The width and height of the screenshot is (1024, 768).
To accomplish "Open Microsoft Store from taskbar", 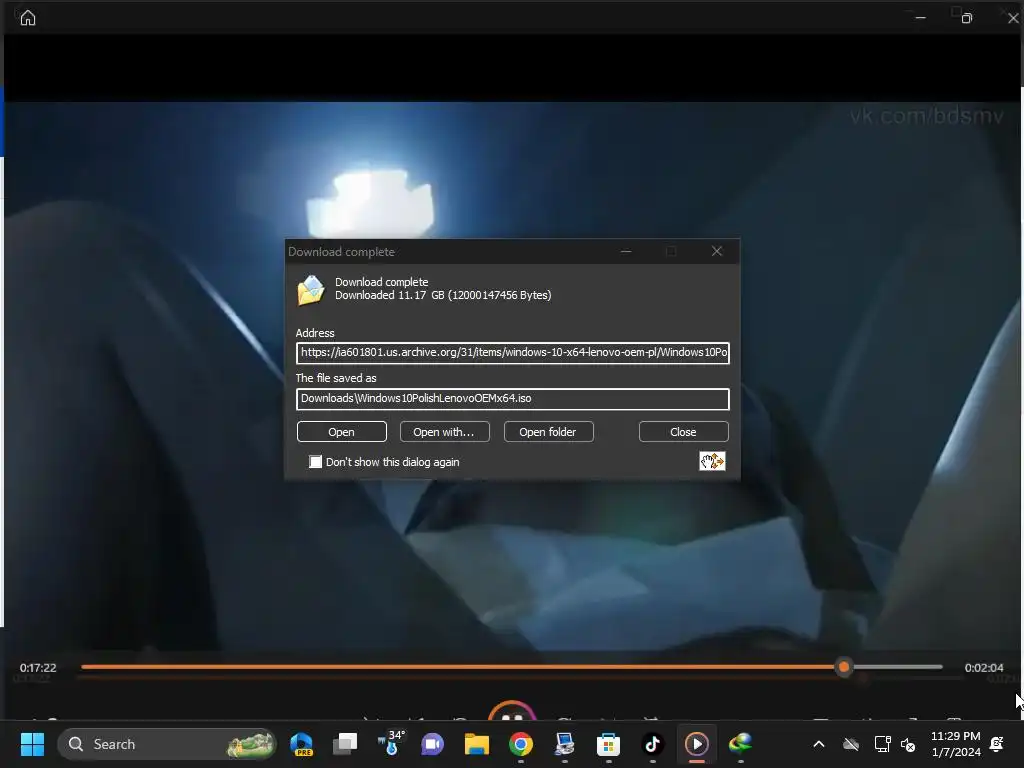I will (608, 744).
